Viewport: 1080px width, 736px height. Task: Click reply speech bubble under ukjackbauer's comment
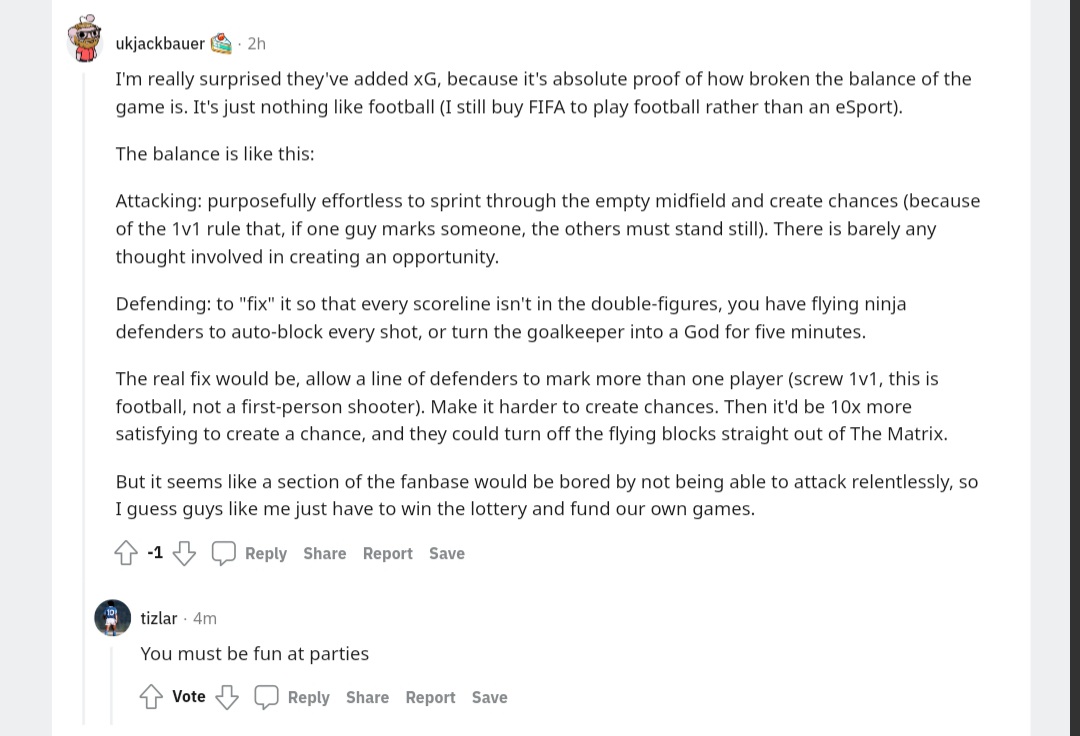[224, 553]
